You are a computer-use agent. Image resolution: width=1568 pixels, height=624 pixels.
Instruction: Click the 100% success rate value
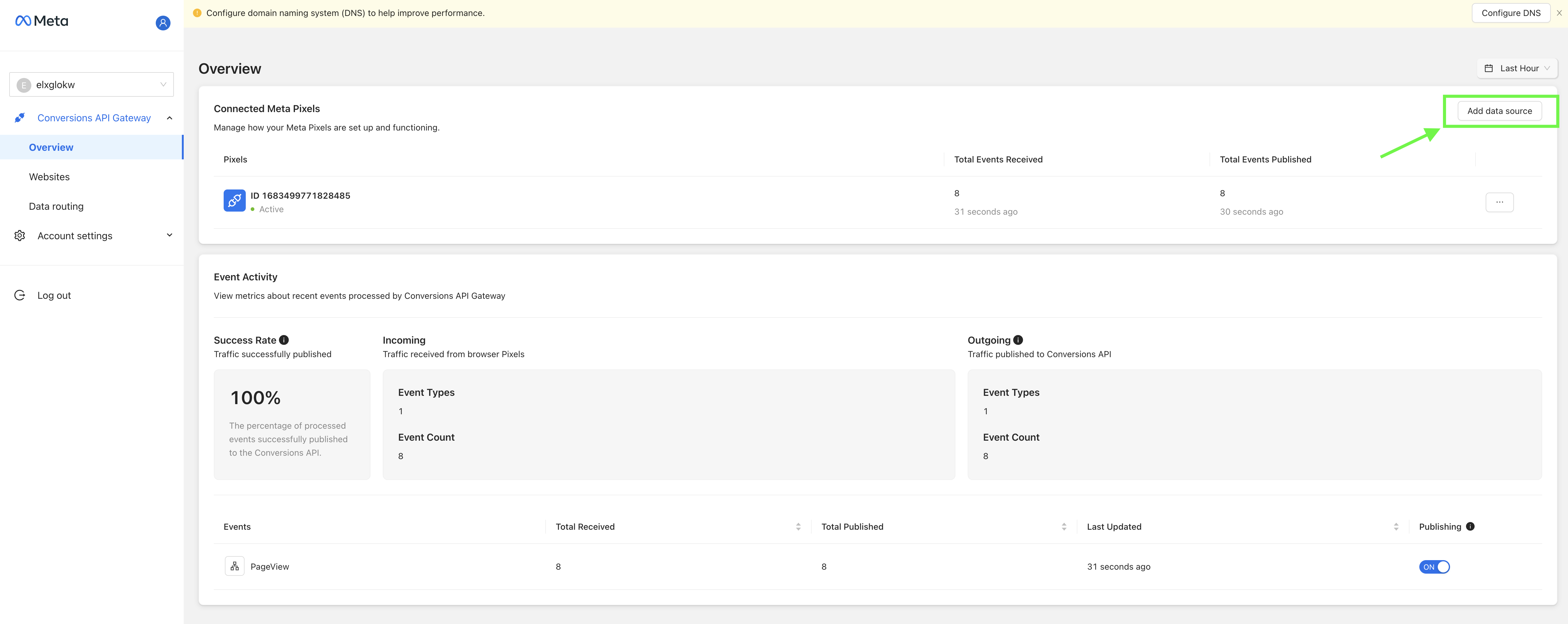click(x=255, y=398)
